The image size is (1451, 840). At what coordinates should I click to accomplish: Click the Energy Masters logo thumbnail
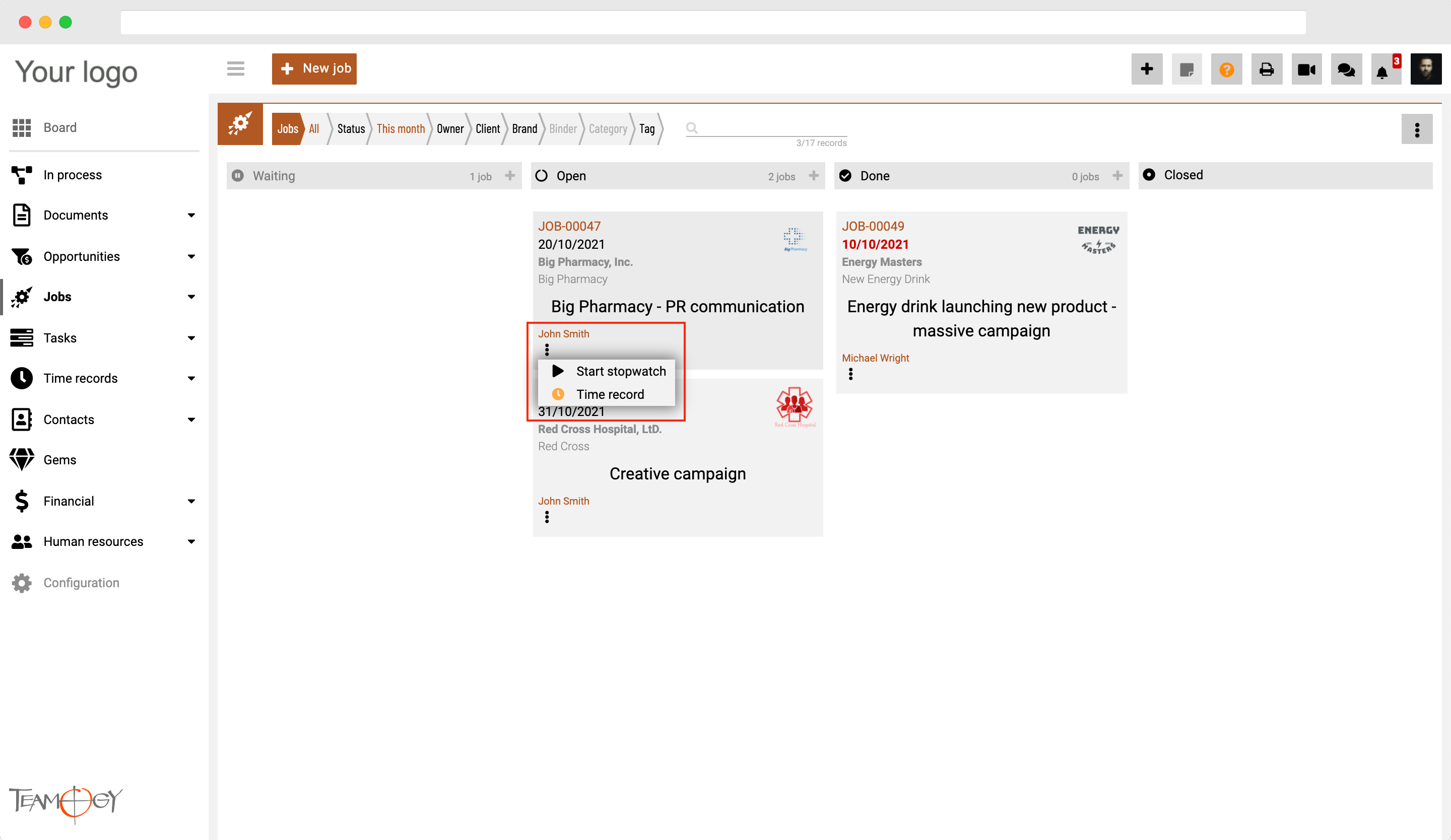[x=1098, y=239]
